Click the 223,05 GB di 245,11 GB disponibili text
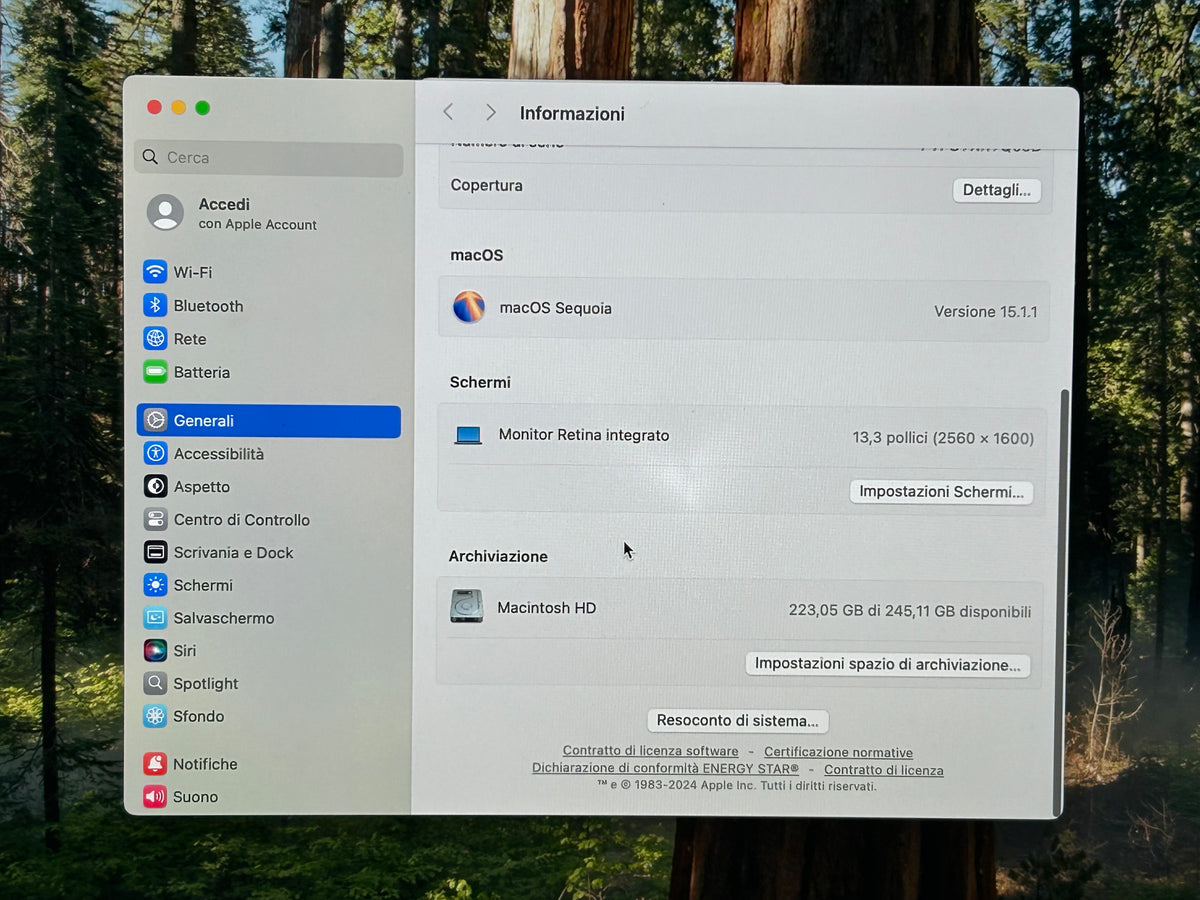This screenshot has width=1200, height=900. pyautogui.click(x=910, y=611)
